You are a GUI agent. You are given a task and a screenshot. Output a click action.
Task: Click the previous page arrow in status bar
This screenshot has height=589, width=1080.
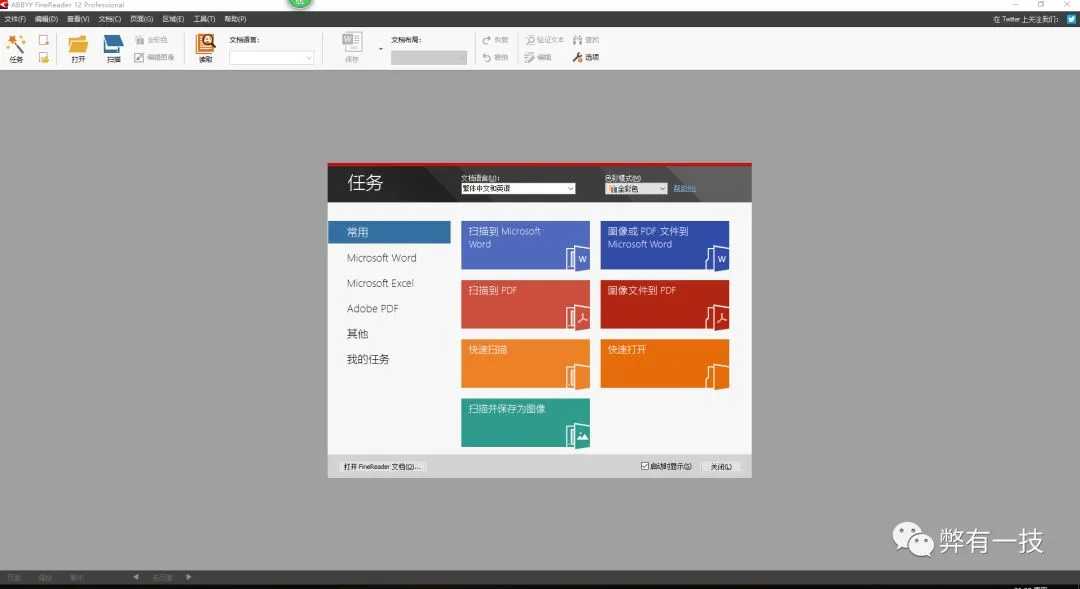136,577
